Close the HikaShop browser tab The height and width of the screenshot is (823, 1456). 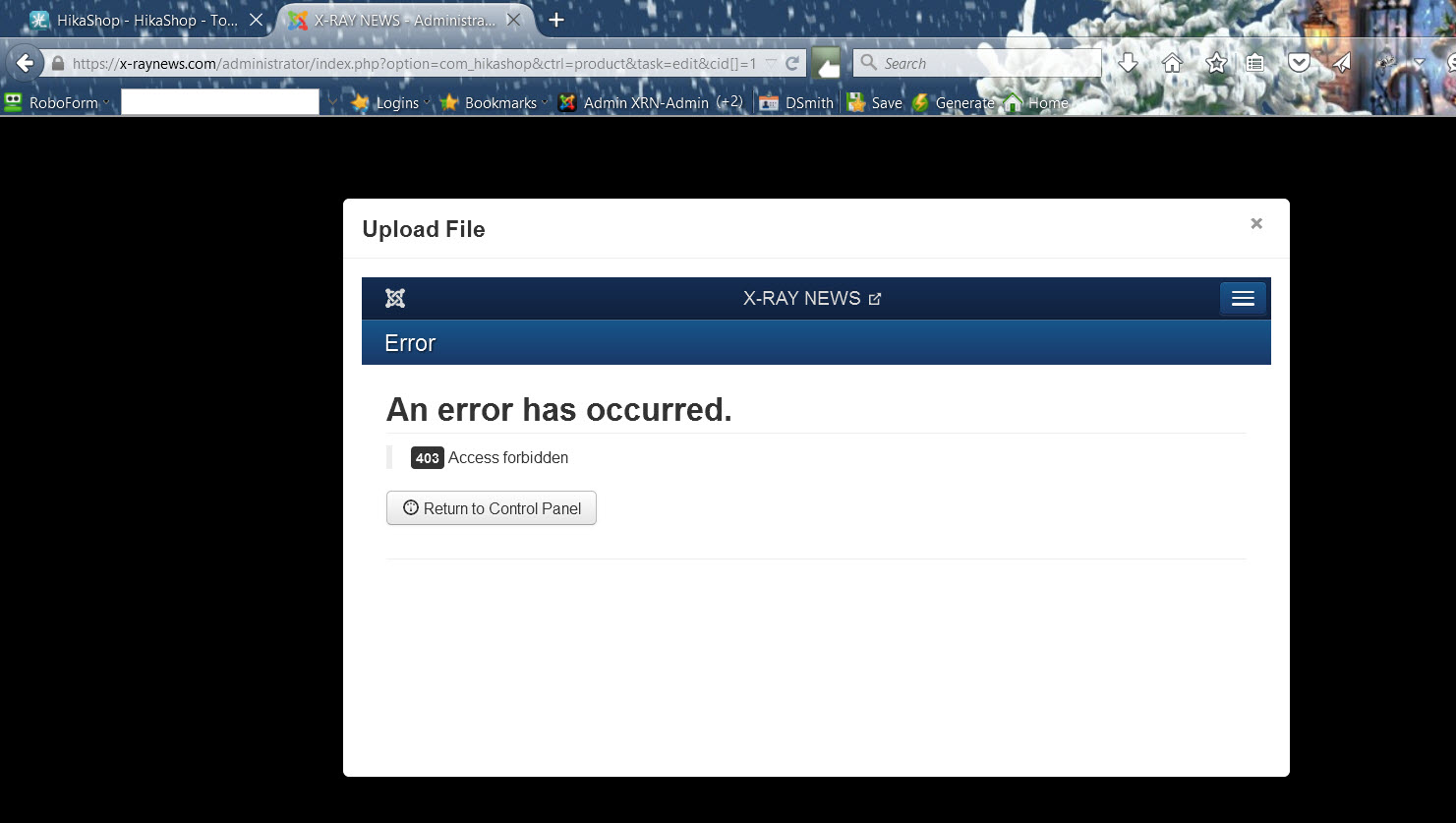(256, 20)
